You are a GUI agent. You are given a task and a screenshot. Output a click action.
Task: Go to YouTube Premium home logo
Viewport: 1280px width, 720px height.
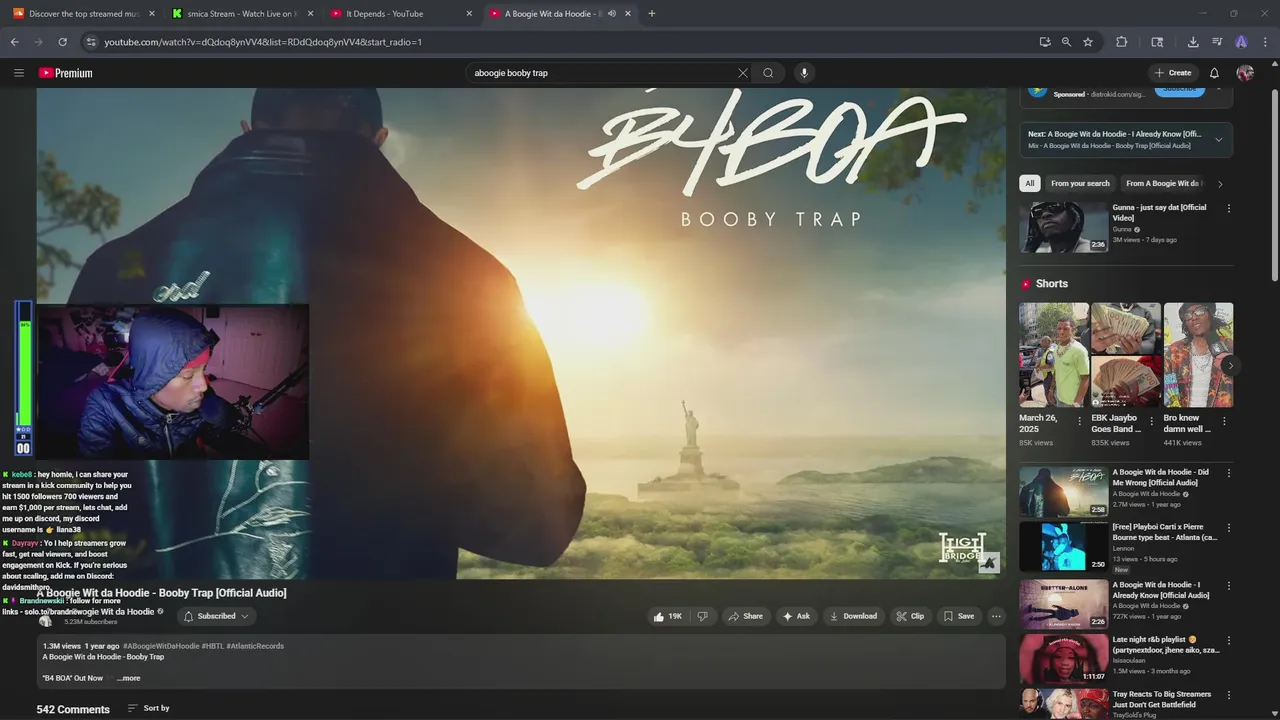65,73
